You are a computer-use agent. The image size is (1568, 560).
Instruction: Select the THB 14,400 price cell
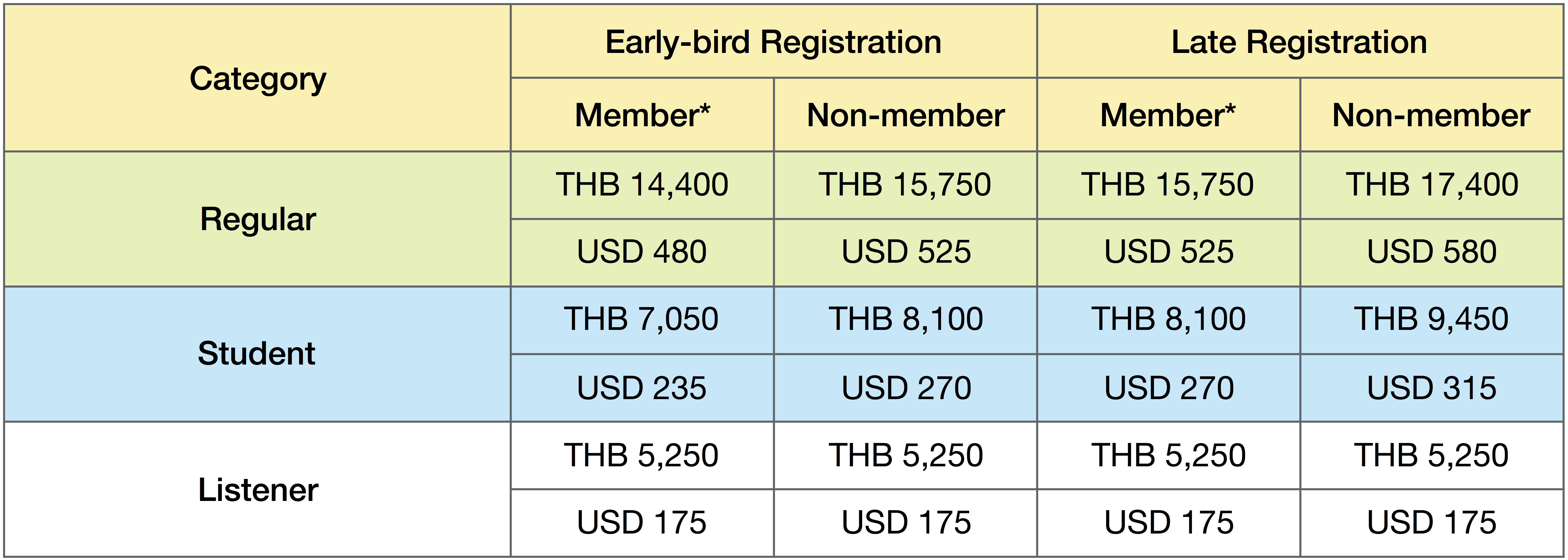(x=642, y=185)
